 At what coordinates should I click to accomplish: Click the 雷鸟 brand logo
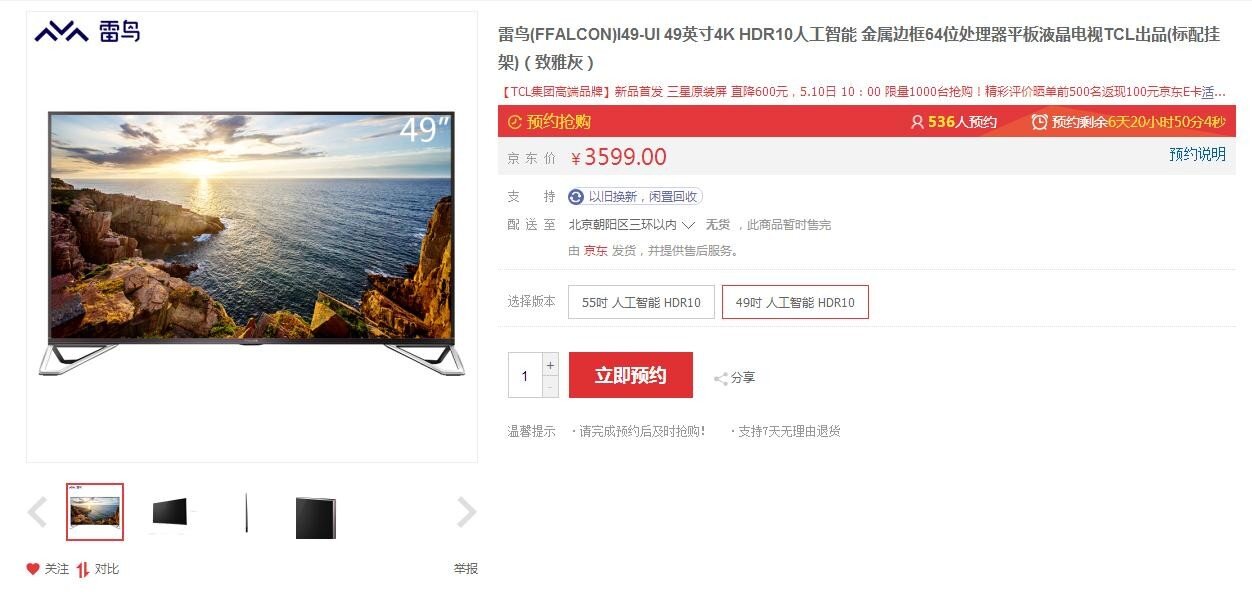click(87, 32)
